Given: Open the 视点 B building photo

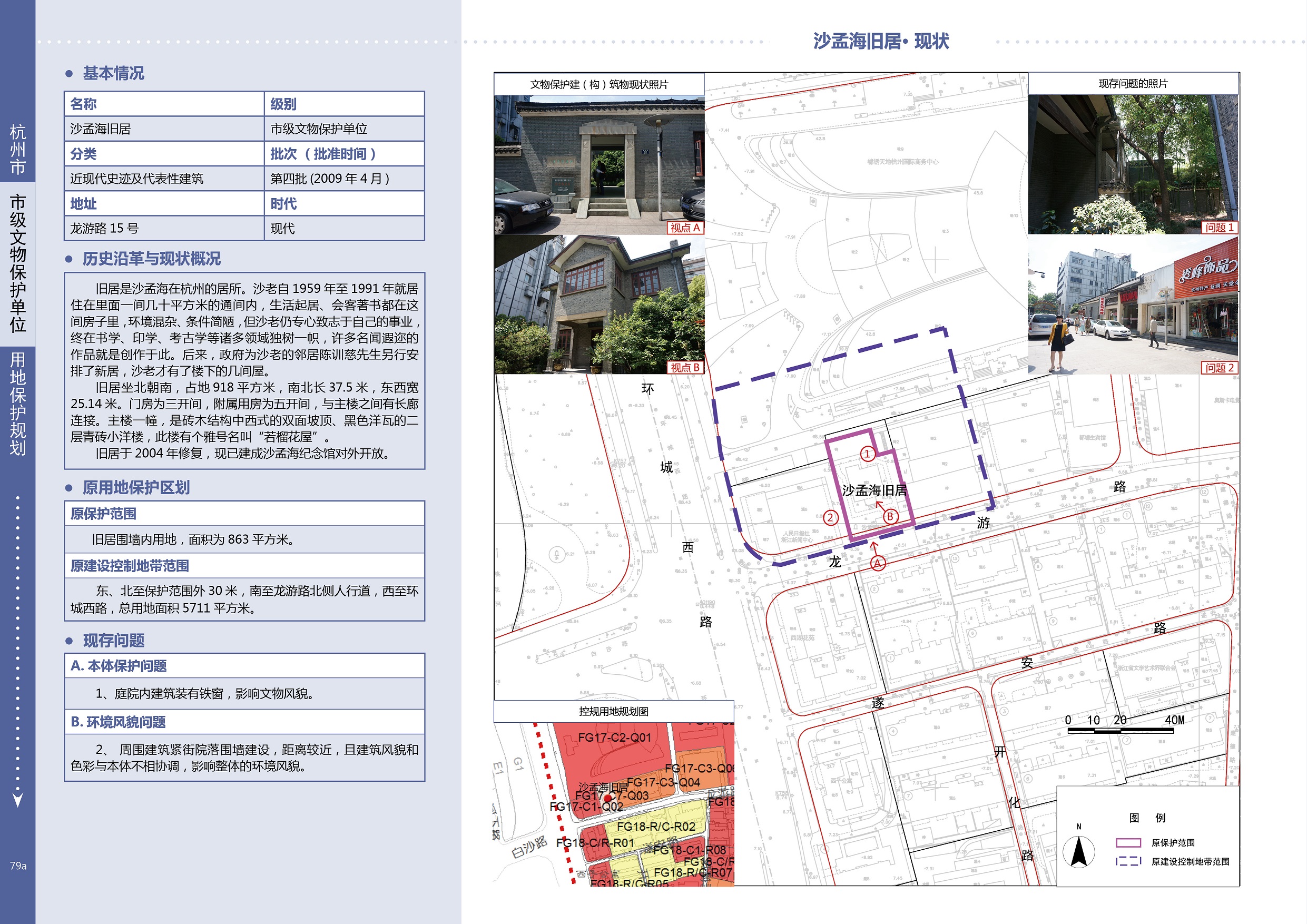Looking at the screenshot, I should [x=600, y=304].
